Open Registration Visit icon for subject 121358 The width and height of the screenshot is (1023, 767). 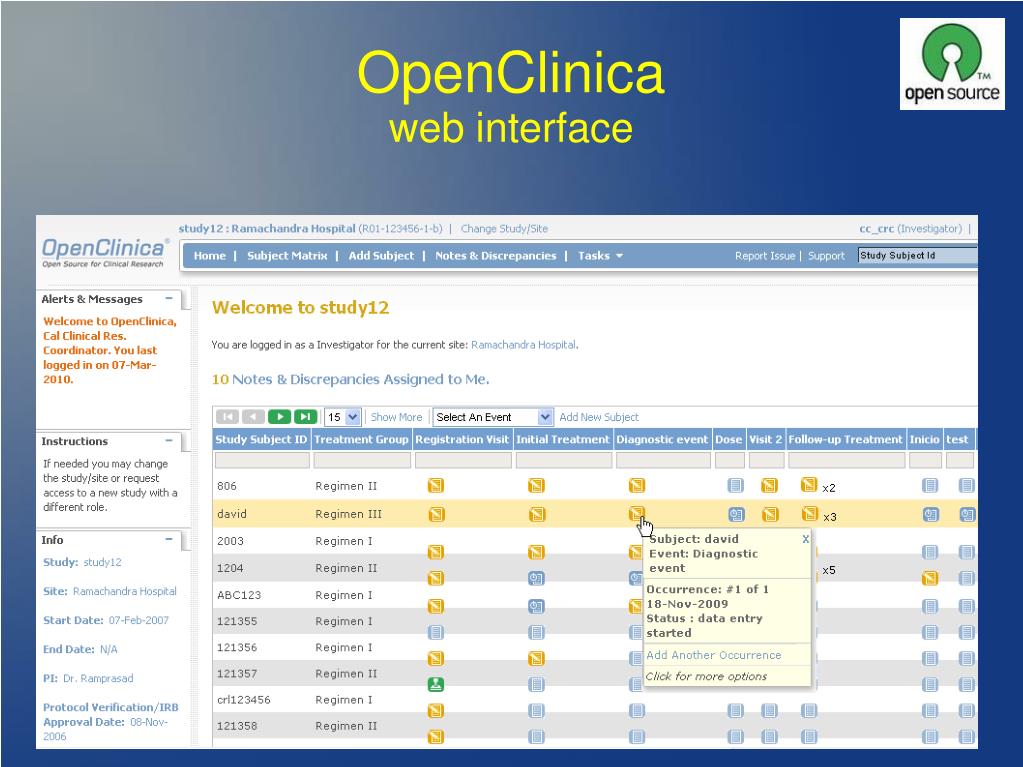pyautogui.click(x=436, y=736)
